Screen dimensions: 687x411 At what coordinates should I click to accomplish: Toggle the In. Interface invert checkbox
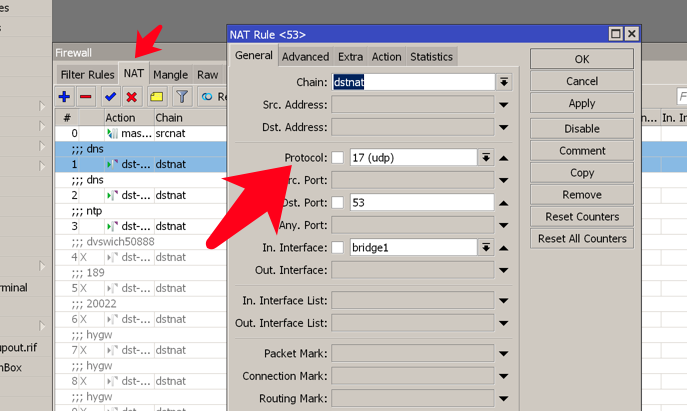[x=337, y=248]
